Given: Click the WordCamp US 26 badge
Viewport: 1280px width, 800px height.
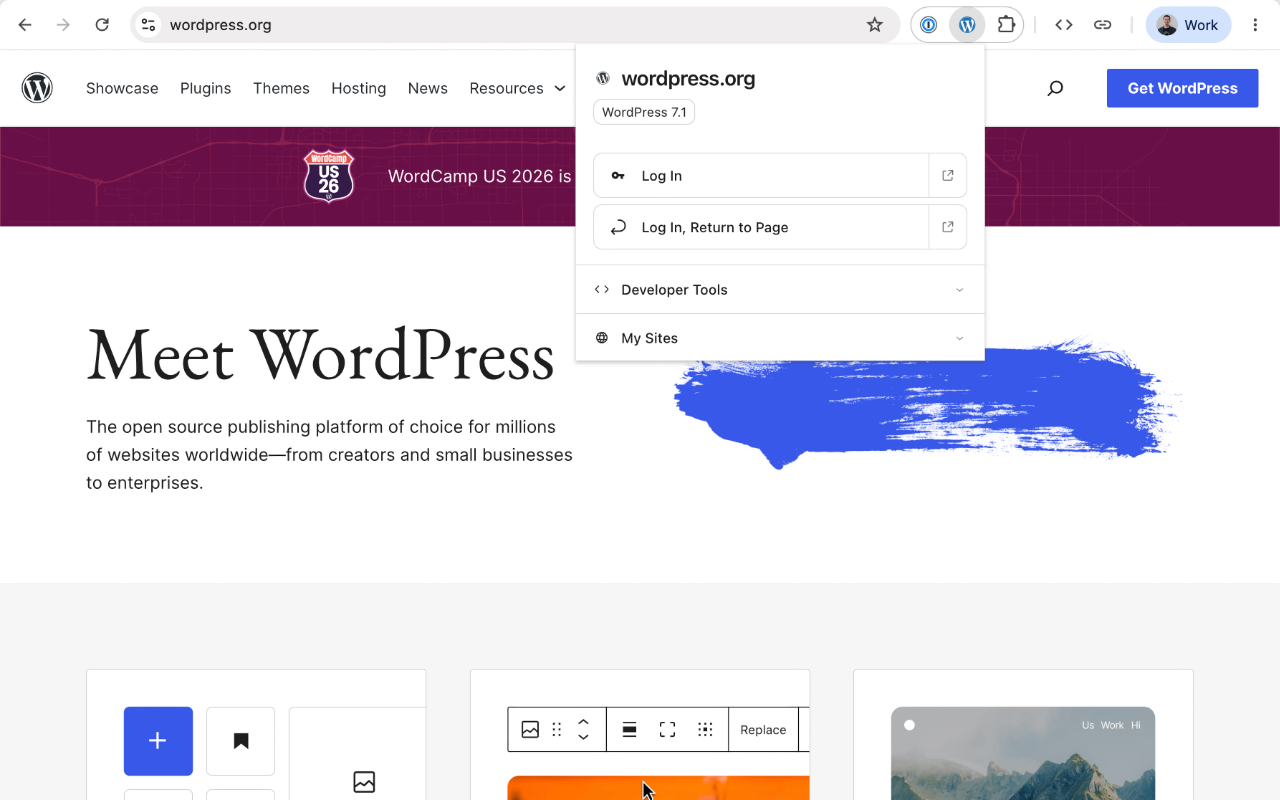Looking at the screenshot, I should [x=329, y=176].
